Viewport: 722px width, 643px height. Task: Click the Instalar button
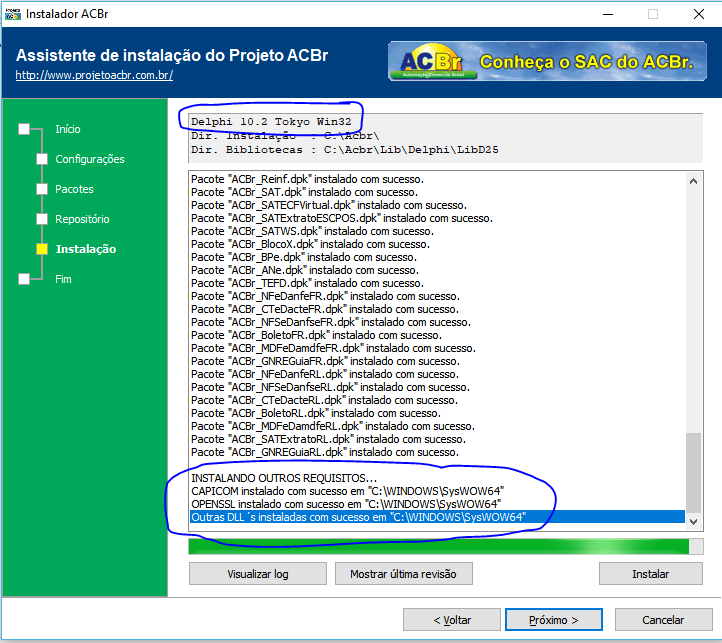651,574
